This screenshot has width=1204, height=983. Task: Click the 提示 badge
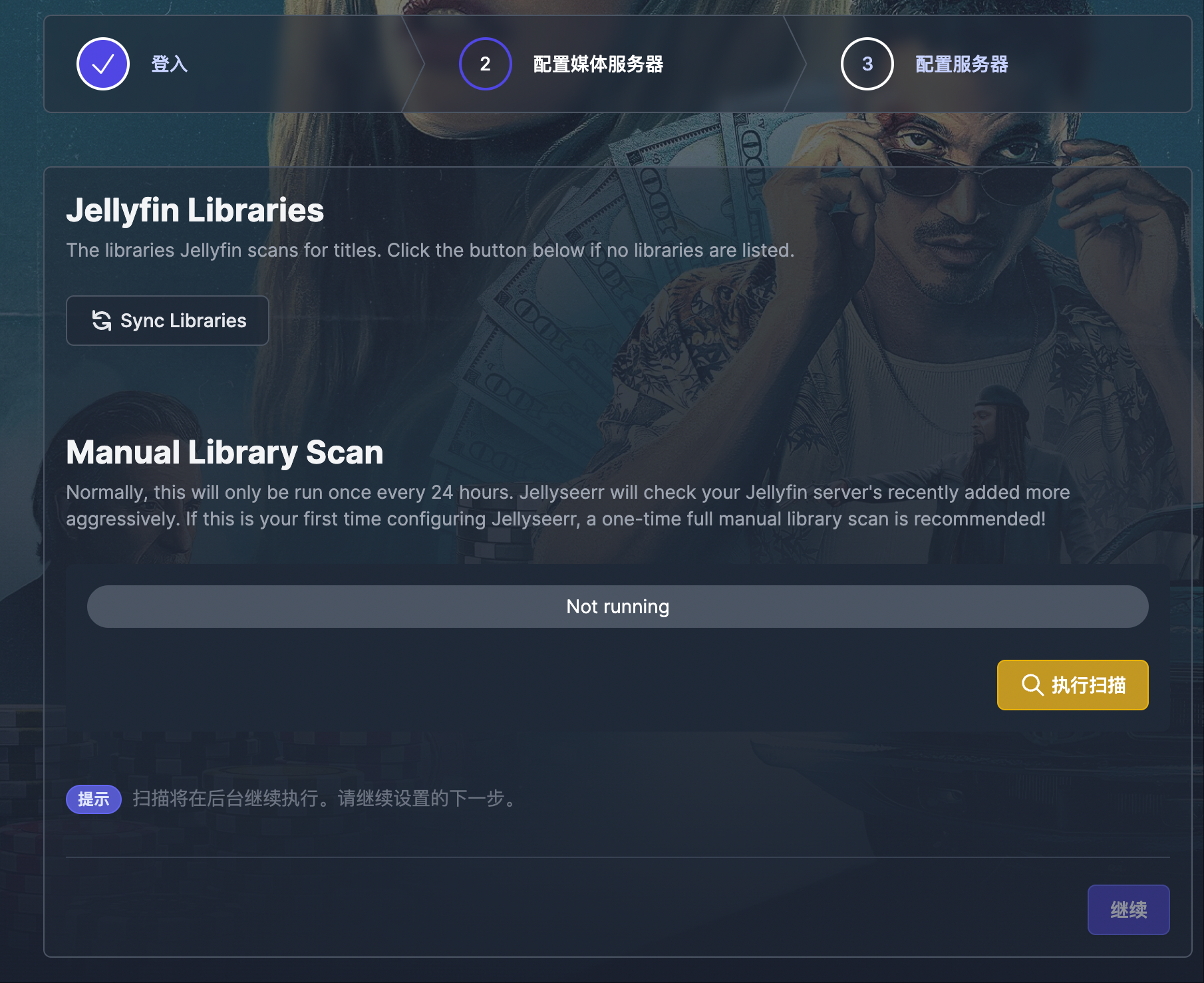tap(94, 799)
